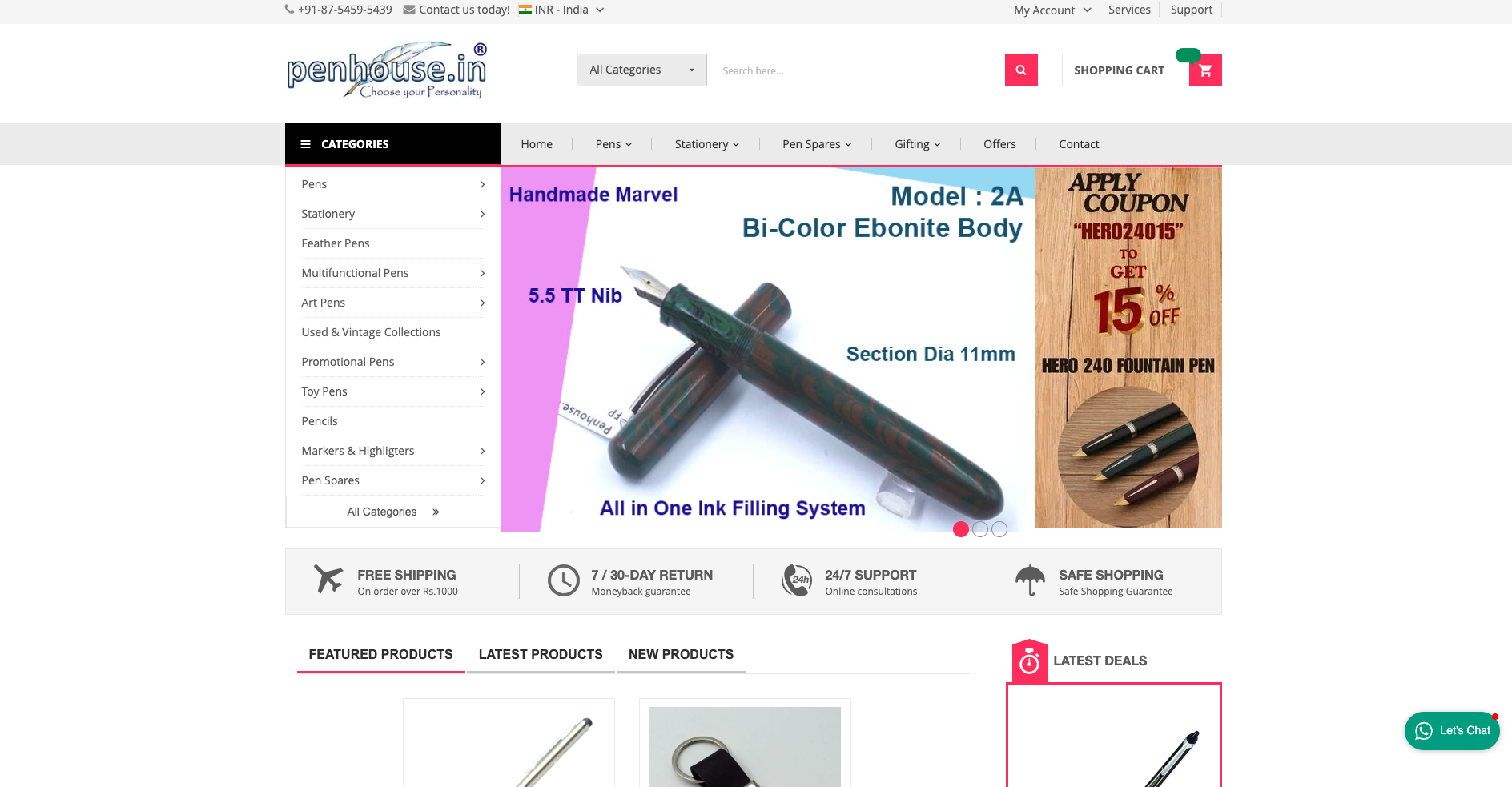The image size is (1512, 787).
Task: Click the phone number +91-87-5459-5439
Action: (345, 10)
